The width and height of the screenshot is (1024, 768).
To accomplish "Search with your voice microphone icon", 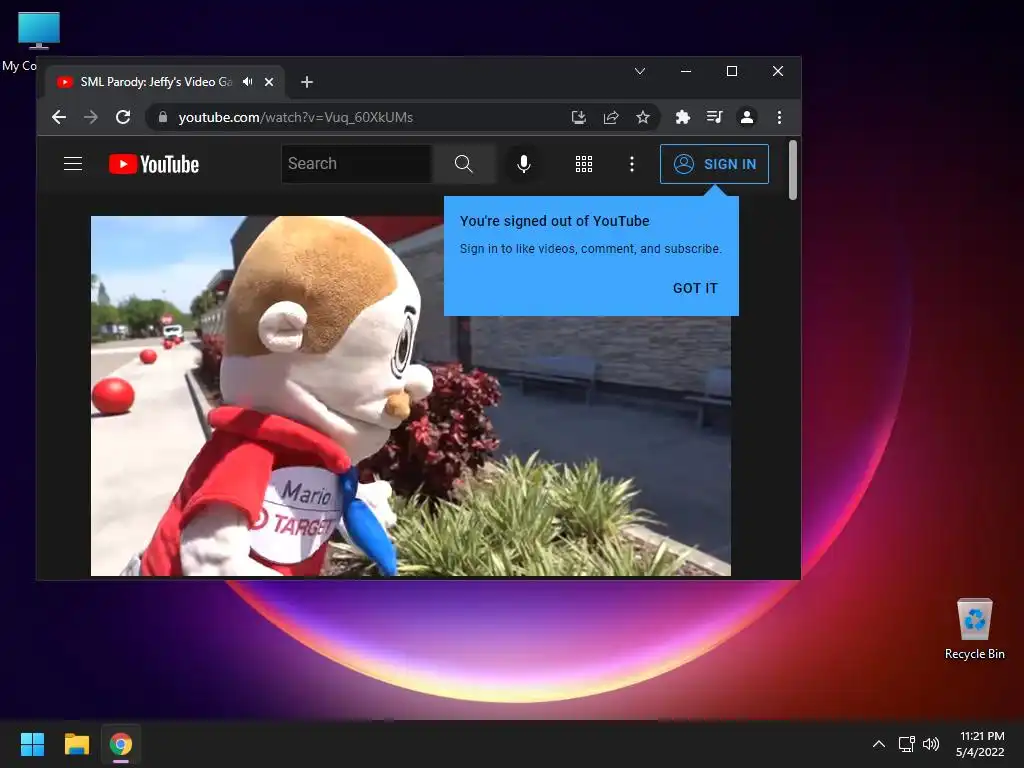I will click(x=523, y=164).
